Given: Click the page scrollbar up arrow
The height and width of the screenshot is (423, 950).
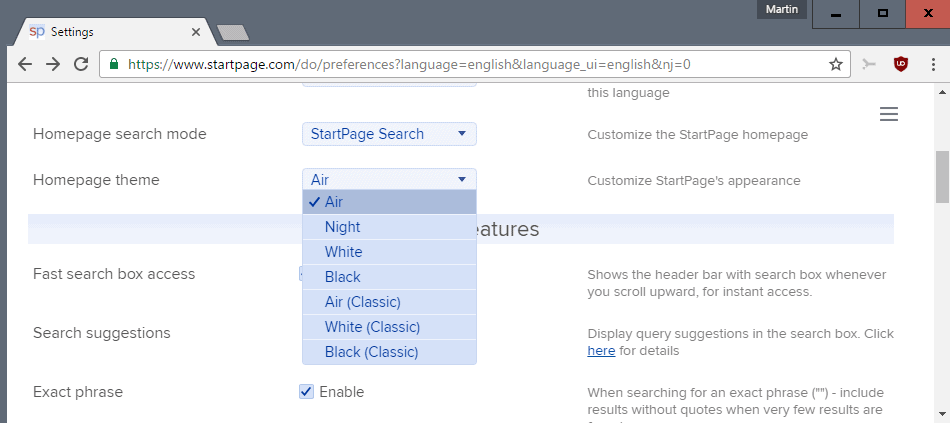Looking at the screenshot, I should point(943,92).
